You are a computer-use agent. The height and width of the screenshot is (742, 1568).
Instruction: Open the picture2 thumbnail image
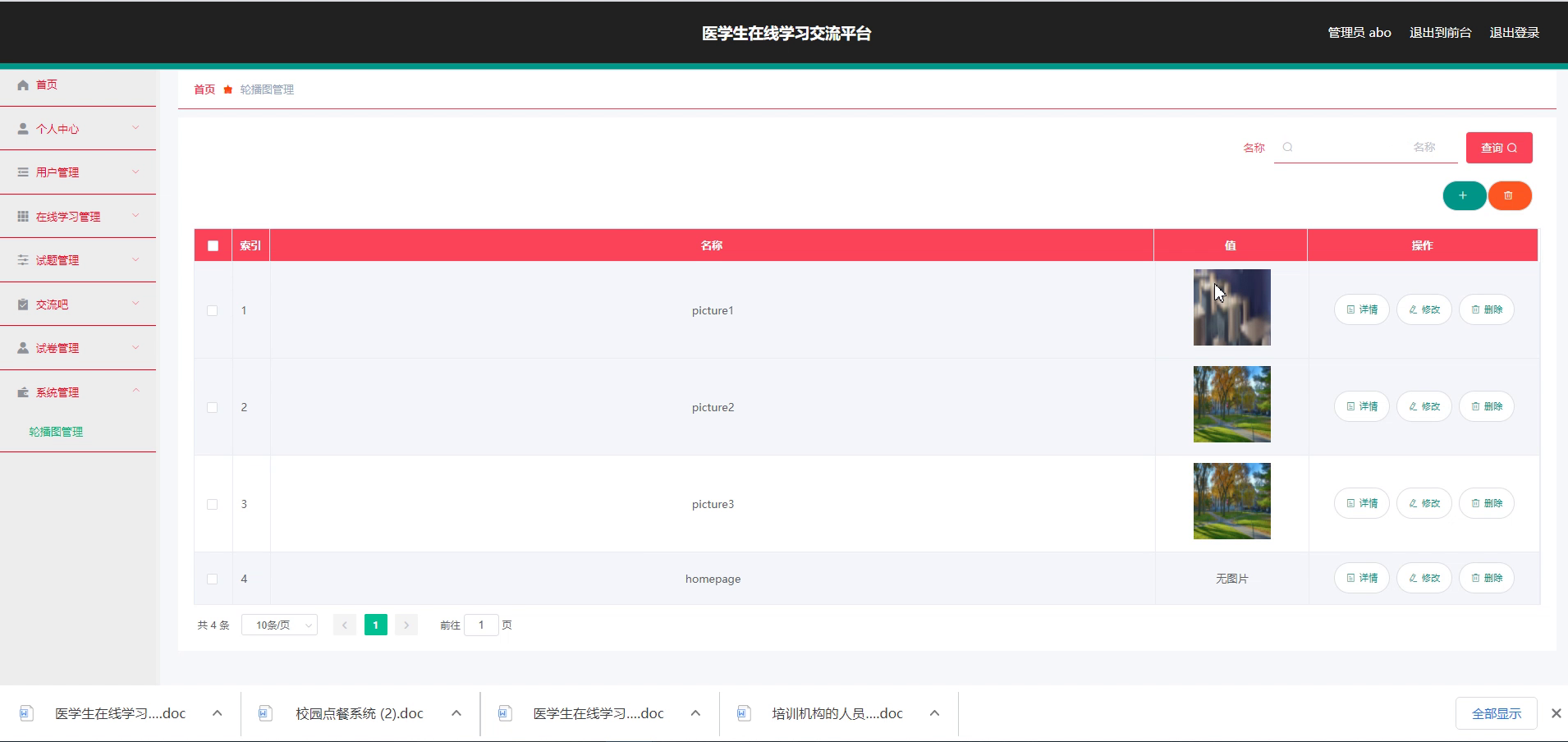coord(1231,404)
